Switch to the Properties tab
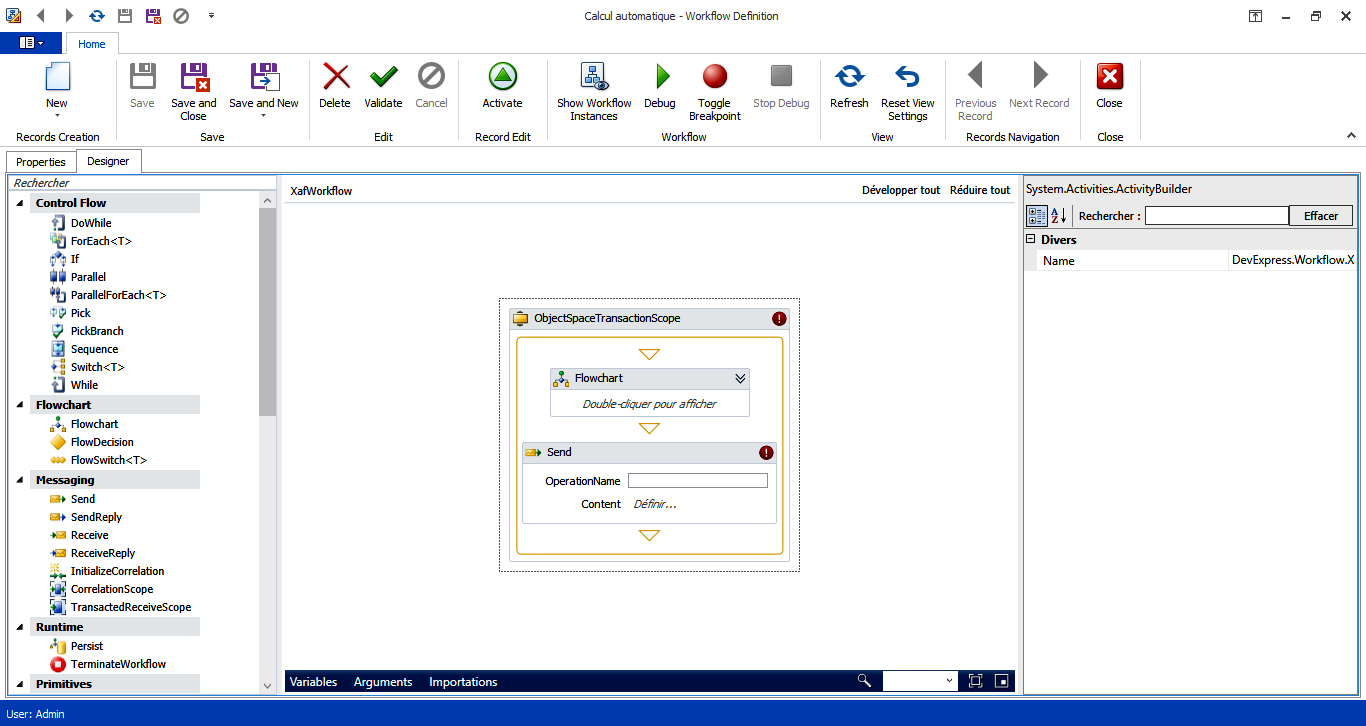This screenshot has width=1366, height=726. [x=41, y=161]
